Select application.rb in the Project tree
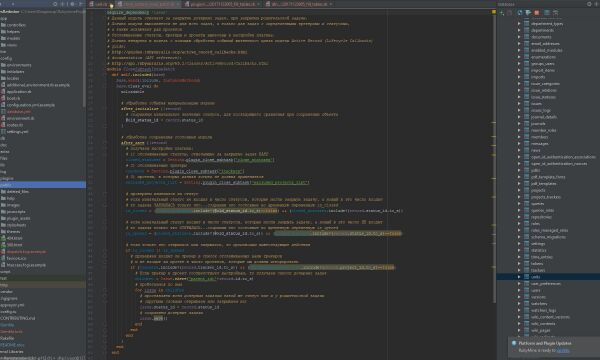Viewport: 600px width, 360px height. pyautogui.click(x=19, y=92)
